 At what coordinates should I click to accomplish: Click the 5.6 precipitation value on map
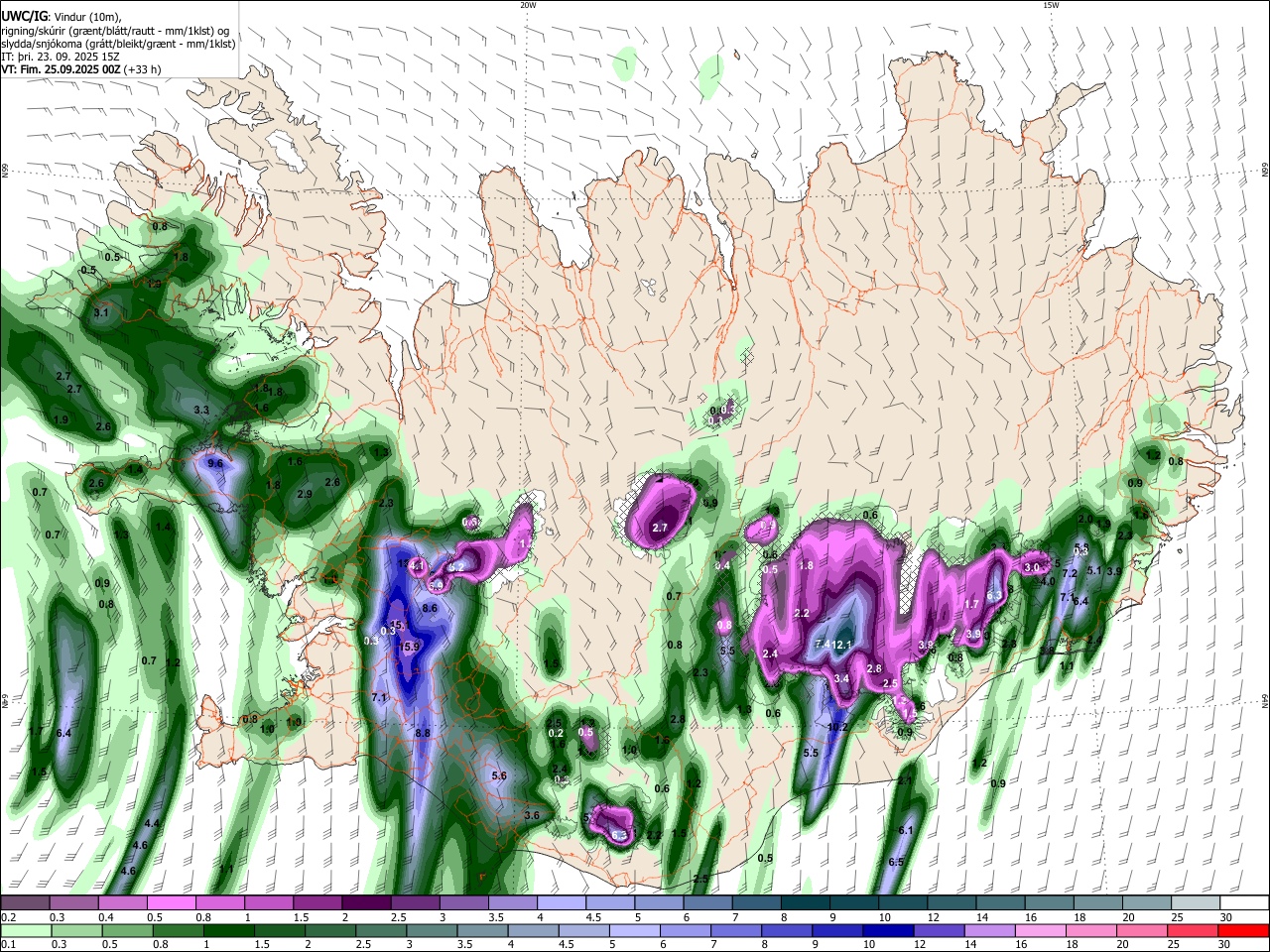[499, 775]
